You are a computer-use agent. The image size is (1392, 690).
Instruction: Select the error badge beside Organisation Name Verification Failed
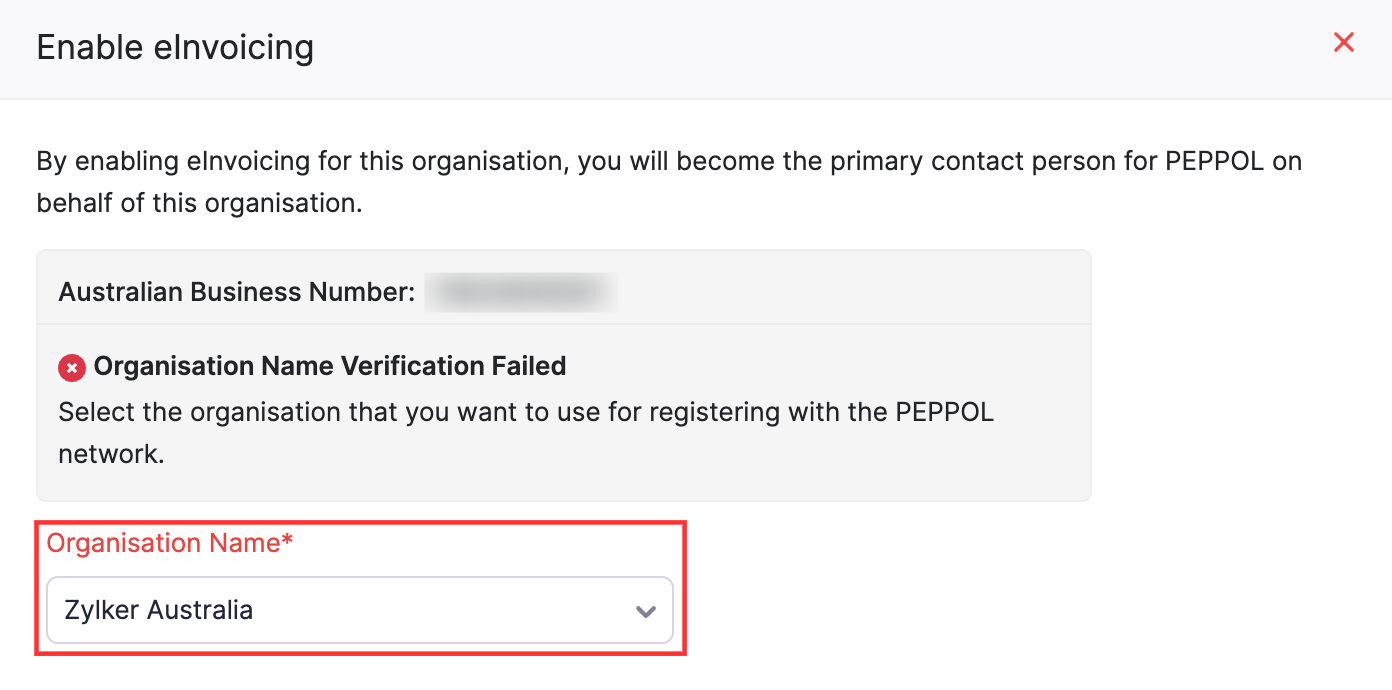coord(71,367)
